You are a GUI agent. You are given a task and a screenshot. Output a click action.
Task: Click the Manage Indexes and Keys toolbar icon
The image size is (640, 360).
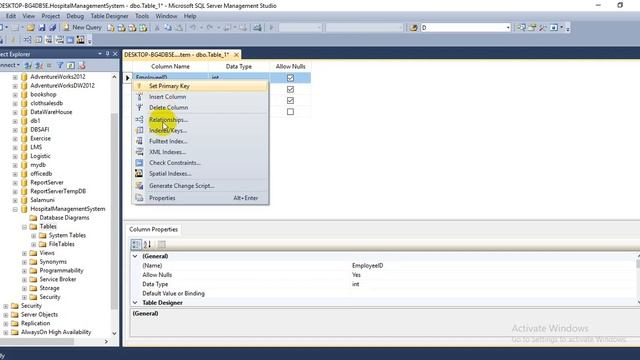pyautogui.click(x=38, y=40)
